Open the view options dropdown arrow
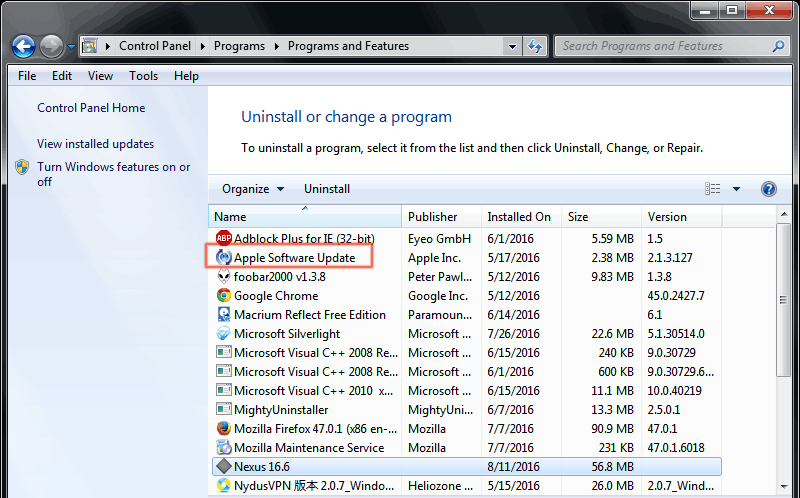The width and height of the screenshot is (800, 498). pyautogui.click(x=736, y=189)
